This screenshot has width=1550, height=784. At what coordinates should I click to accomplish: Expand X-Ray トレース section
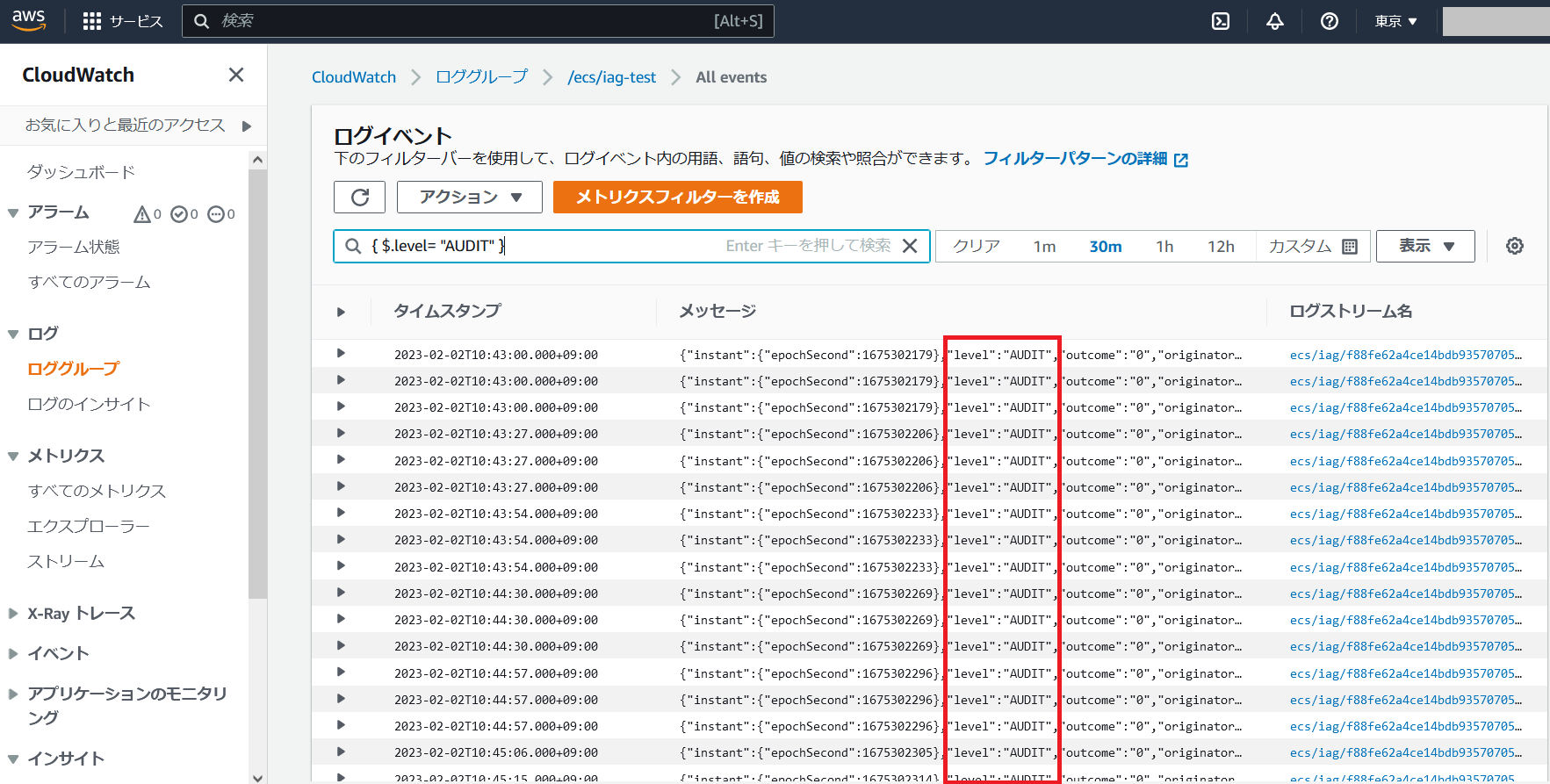(x=13, y=613)
